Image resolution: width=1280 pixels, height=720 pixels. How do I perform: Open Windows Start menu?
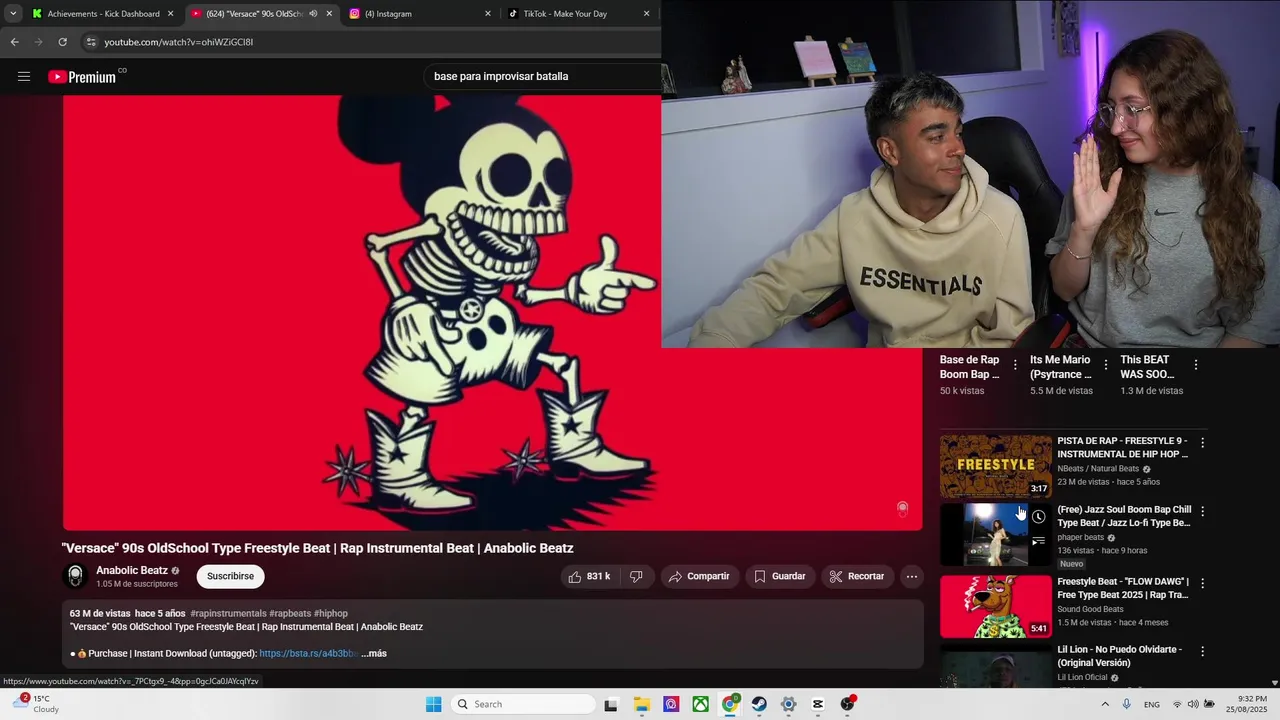[x=433, y=704]
